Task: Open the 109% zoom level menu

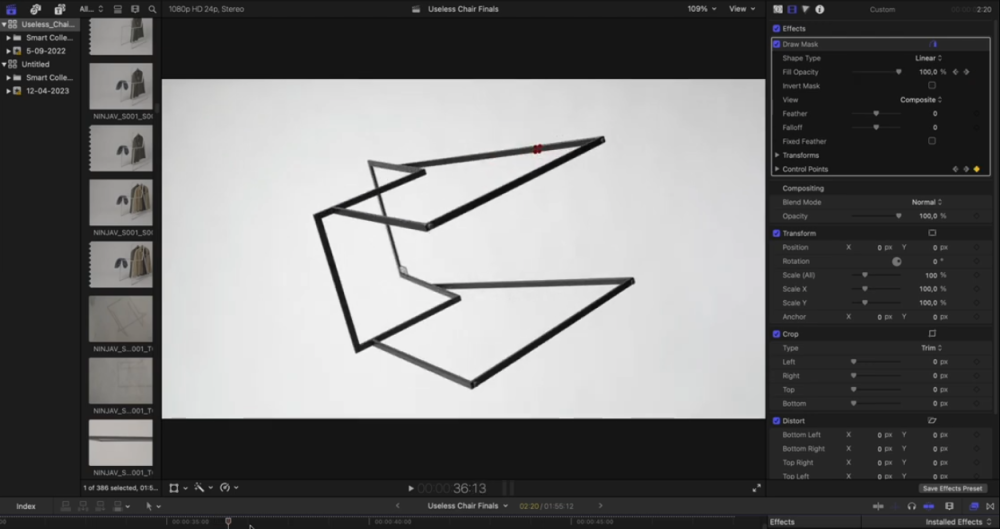Action: point(700,9)
